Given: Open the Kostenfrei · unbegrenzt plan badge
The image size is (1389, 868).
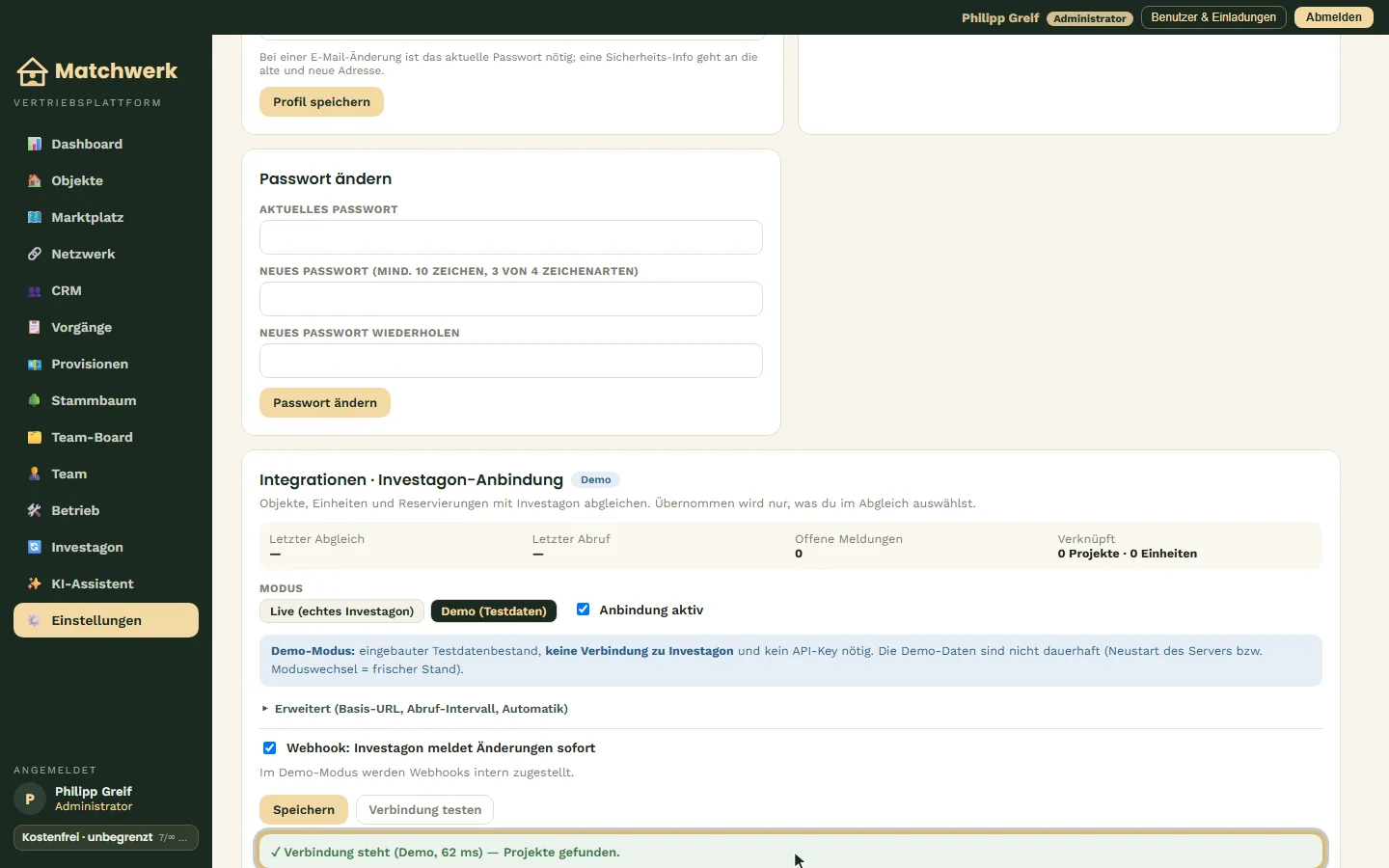Looking at the screenshot, I should pos(106,837).
